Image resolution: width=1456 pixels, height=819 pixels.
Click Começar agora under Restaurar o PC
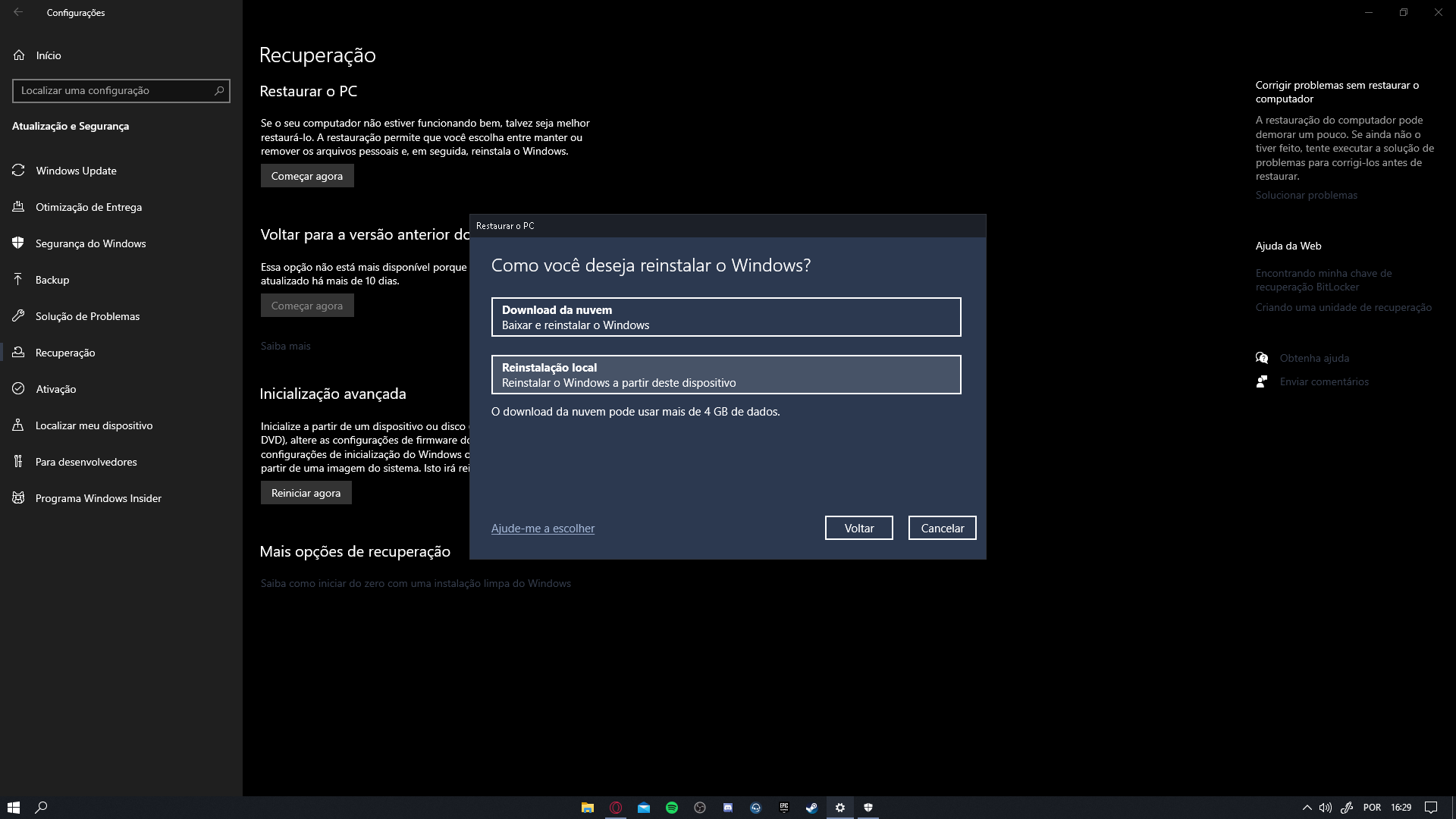pyautogui.click(x=307, y=176)
